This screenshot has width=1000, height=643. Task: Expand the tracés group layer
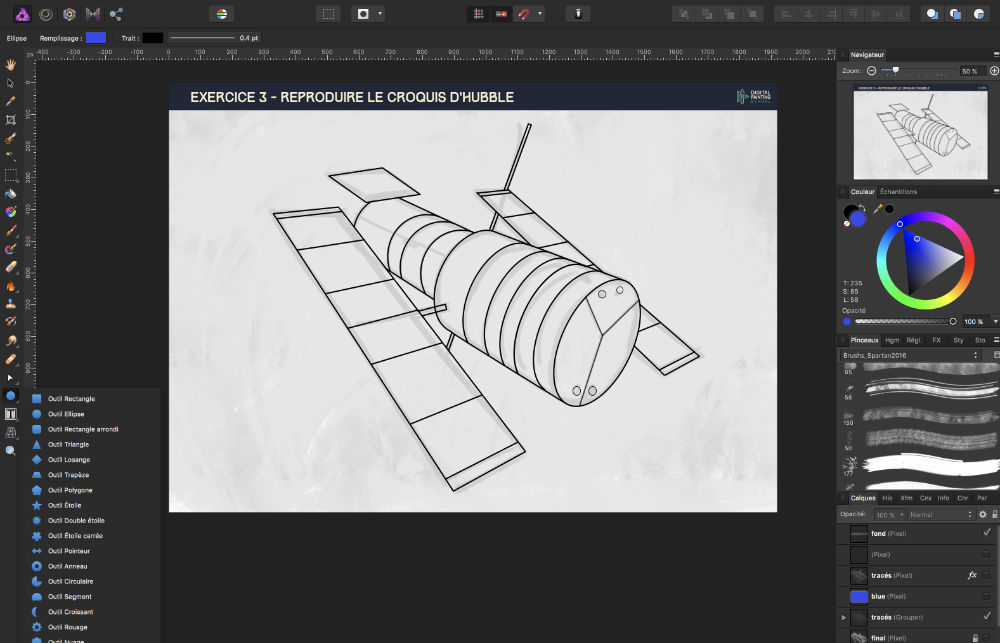click(x=844, y=617)
